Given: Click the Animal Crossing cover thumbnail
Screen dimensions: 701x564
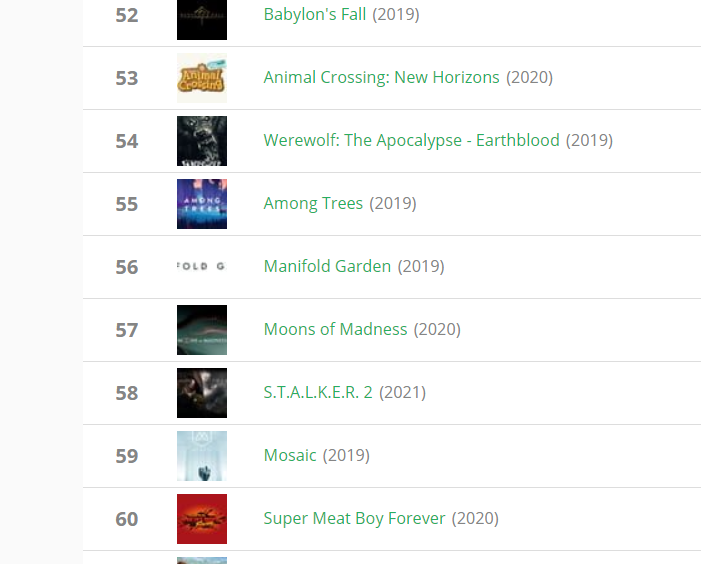Looking at the screenshot, I should pyautogui.click(x=202, y=78).
